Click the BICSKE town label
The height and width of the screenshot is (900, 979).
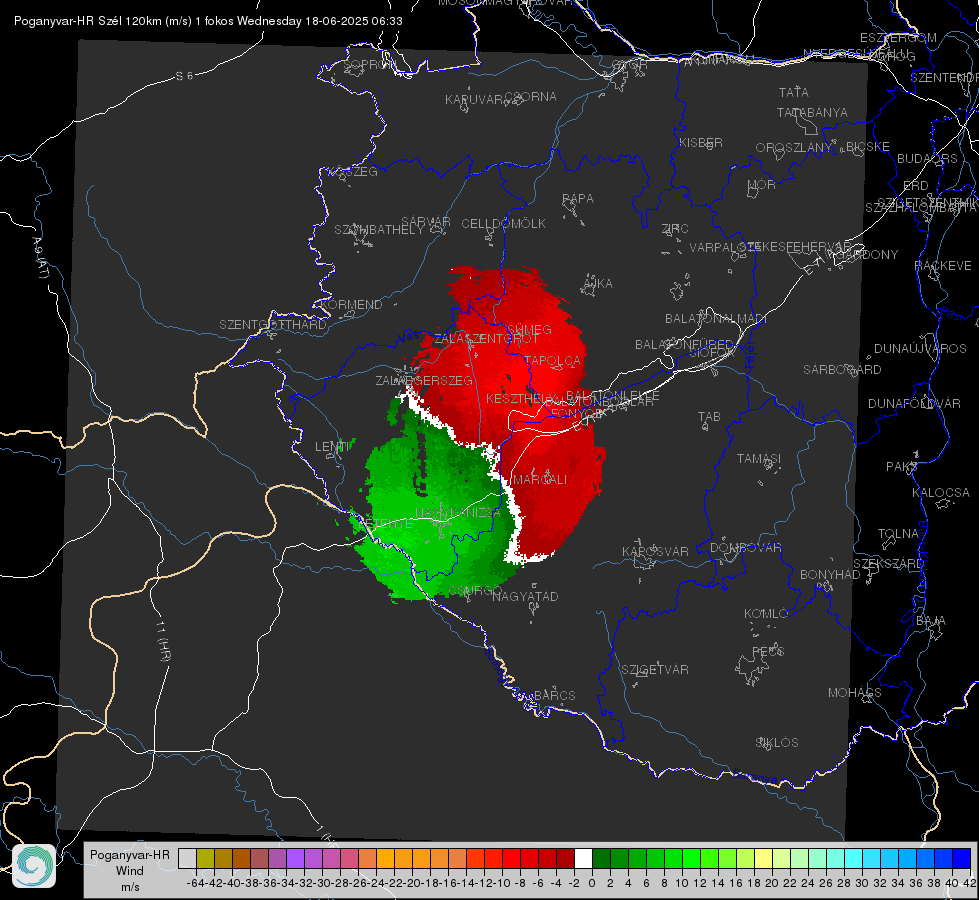coord(868,146)
